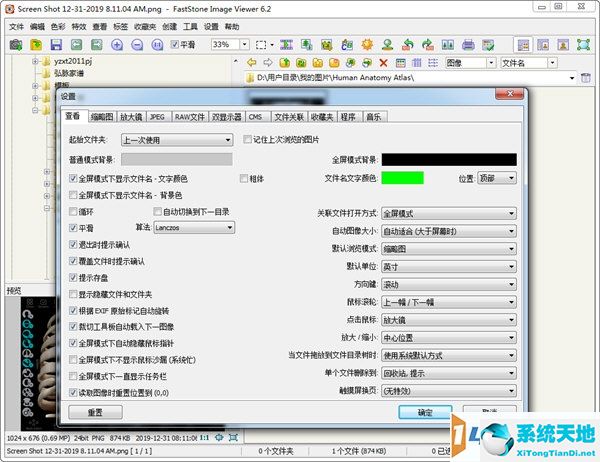
Task: Click the green 文件名文字颜色 swatch
Action: coord(403,178)
